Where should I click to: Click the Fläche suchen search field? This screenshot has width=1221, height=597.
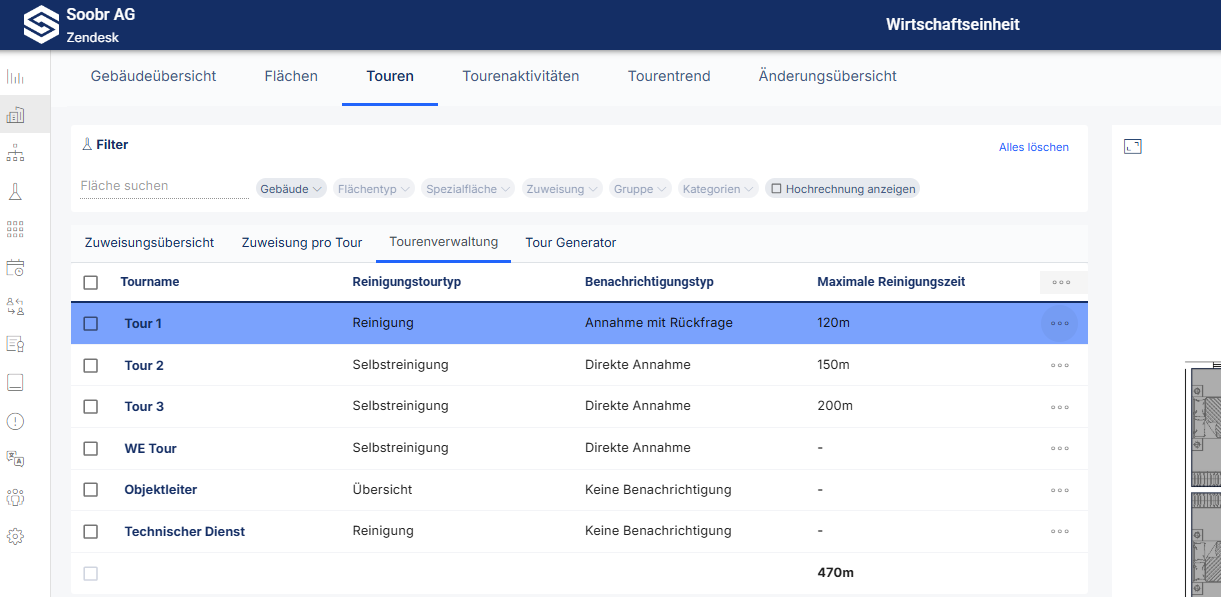pyautogui.click(x=164, y=186)
